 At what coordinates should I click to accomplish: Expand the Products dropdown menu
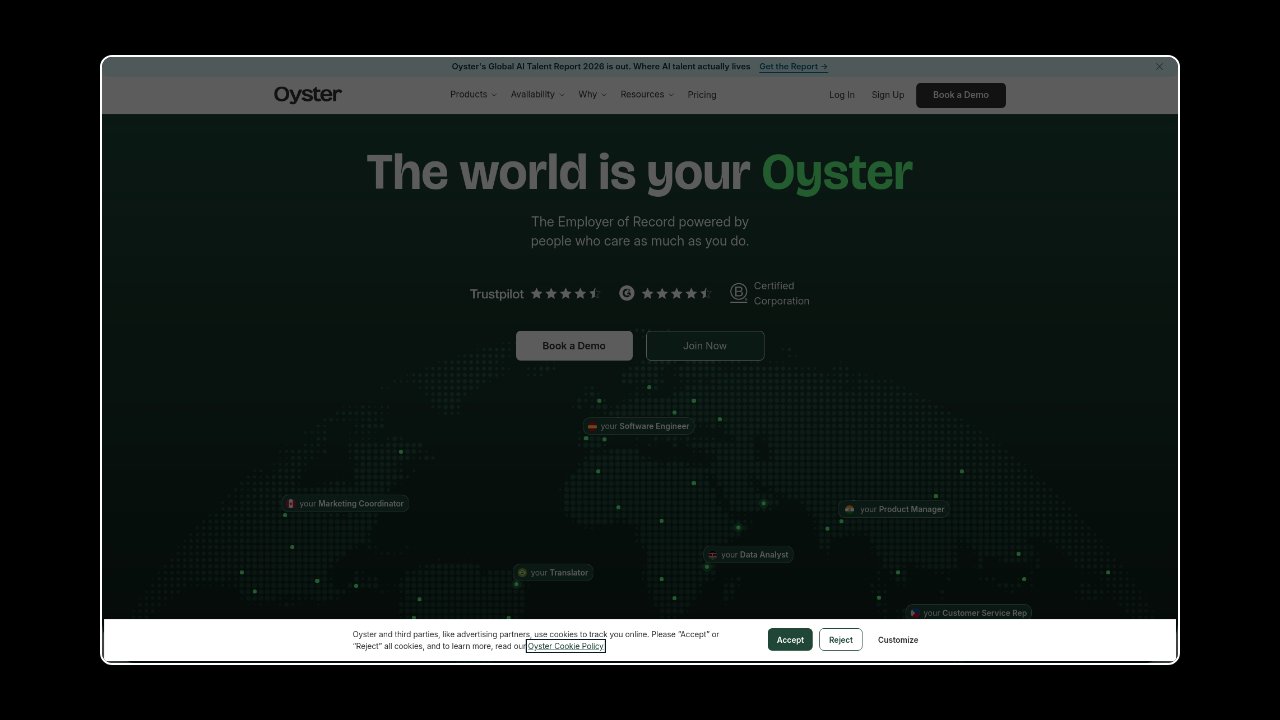(x=473, y=95)
